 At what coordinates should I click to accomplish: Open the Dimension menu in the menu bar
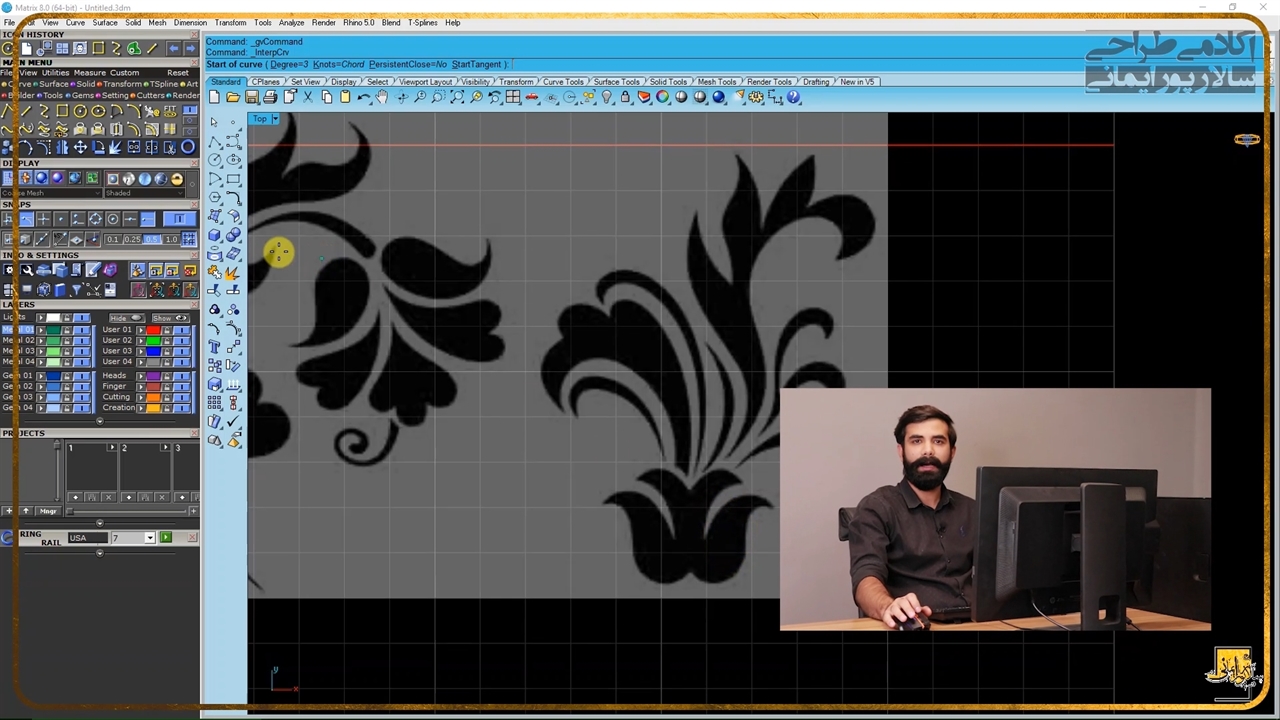click(x=190, y=22)
